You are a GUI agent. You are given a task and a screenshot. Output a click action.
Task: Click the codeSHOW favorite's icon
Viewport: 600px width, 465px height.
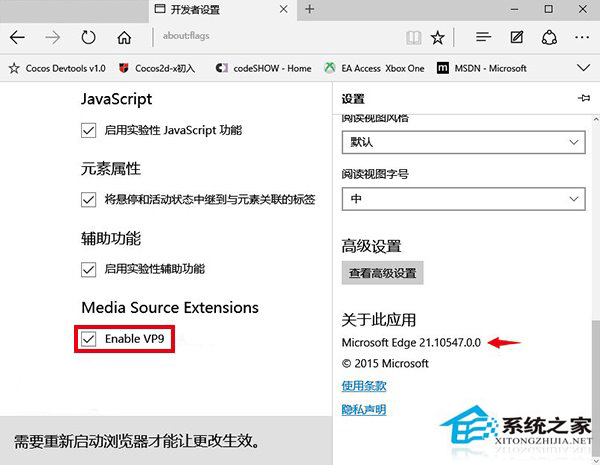pyautogui.click(x=222, y=69)
